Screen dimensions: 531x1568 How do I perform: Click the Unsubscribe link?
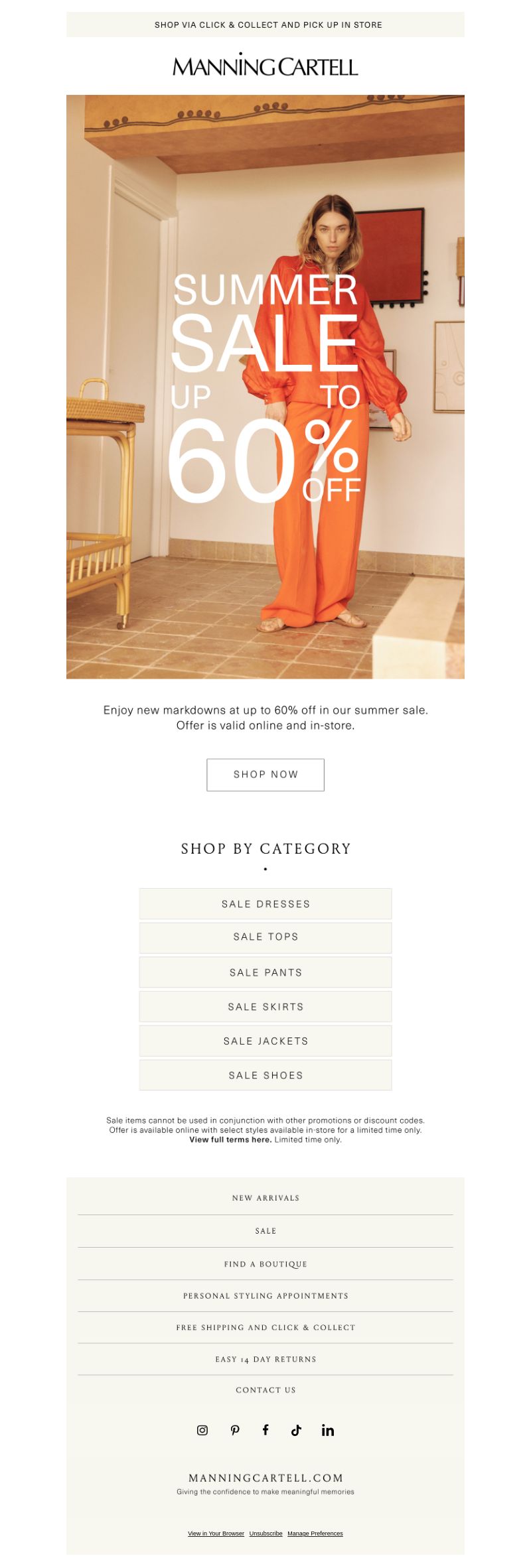click(x=266, y=1534)
